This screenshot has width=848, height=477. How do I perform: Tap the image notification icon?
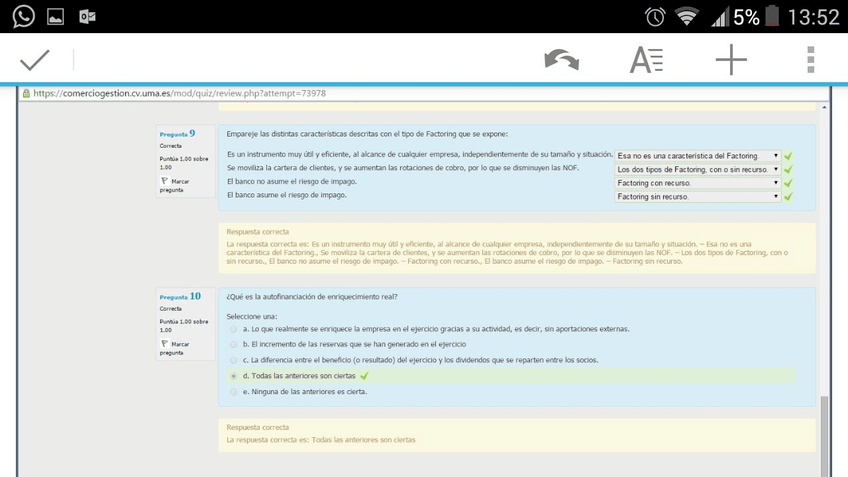[x=55, y=16]
